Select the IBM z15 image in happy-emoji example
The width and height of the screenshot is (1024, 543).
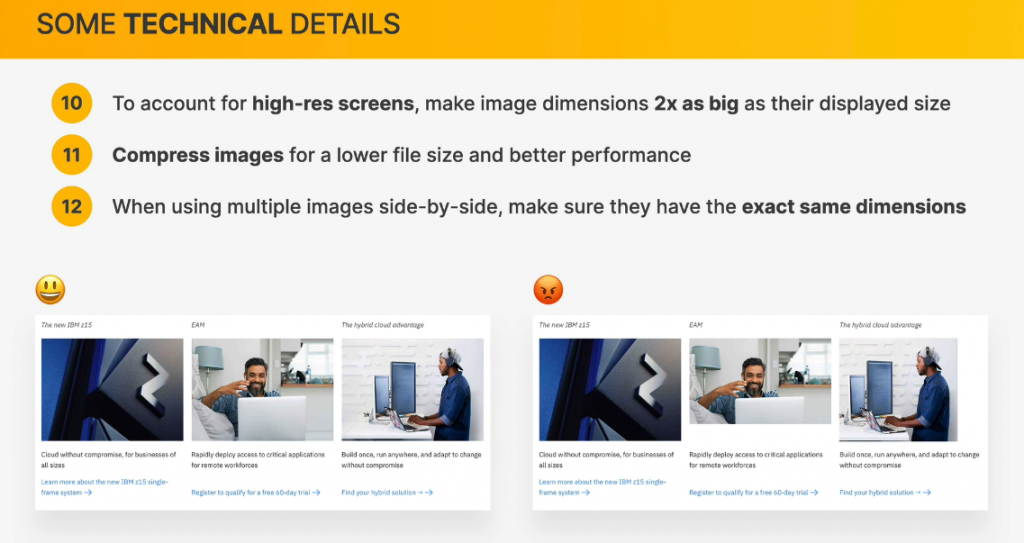(112, 389)
